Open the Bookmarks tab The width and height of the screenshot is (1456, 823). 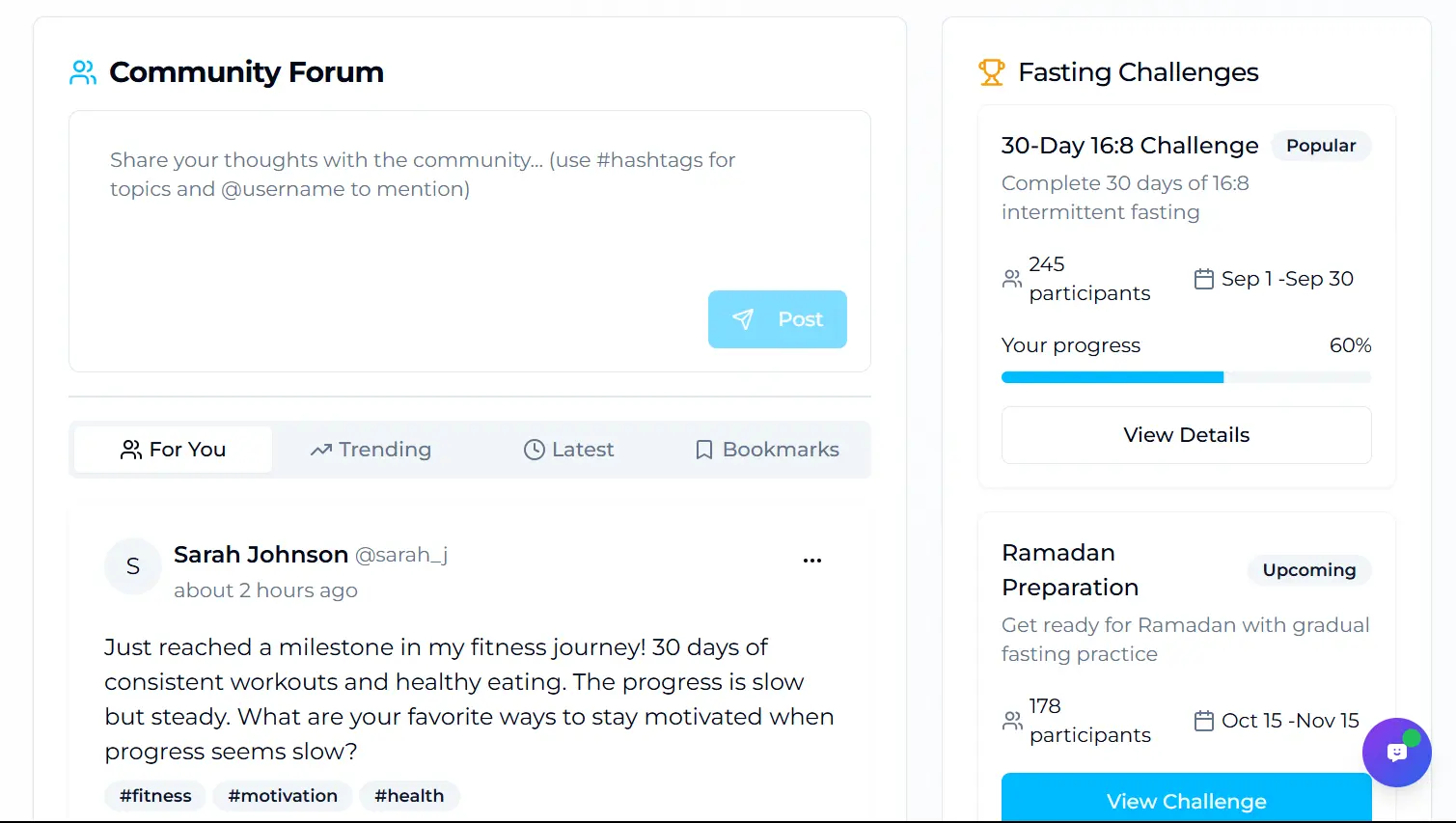(767, 450)
